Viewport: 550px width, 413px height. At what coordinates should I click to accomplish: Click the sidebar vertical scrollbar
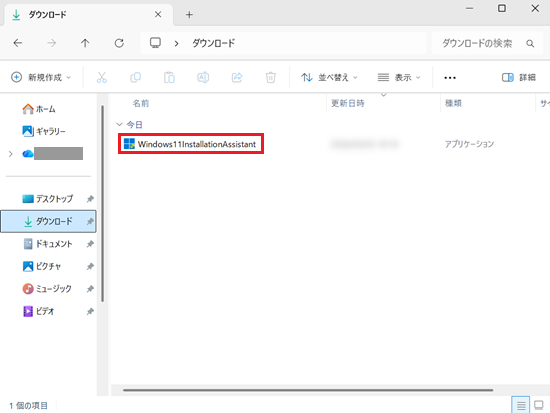click(x=102, y=204)
